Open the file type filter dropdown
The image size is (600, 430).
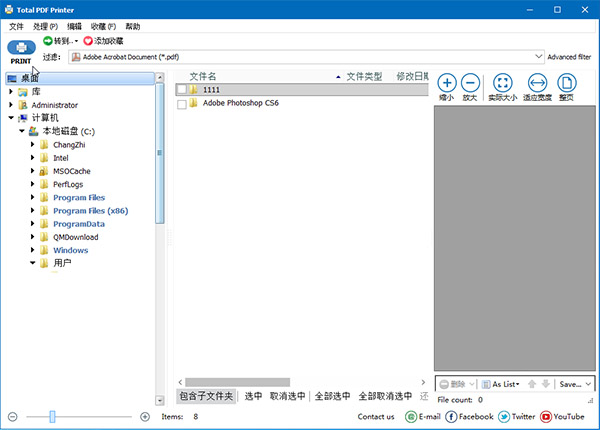(x=540, y=57)
